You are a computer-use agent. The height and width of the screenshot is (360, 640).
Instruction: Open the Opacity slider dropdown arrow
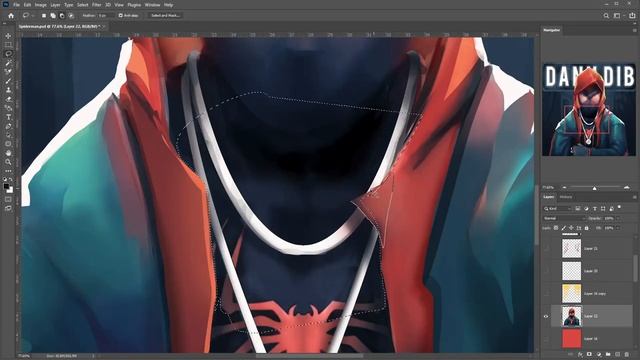tap(618, 218)
